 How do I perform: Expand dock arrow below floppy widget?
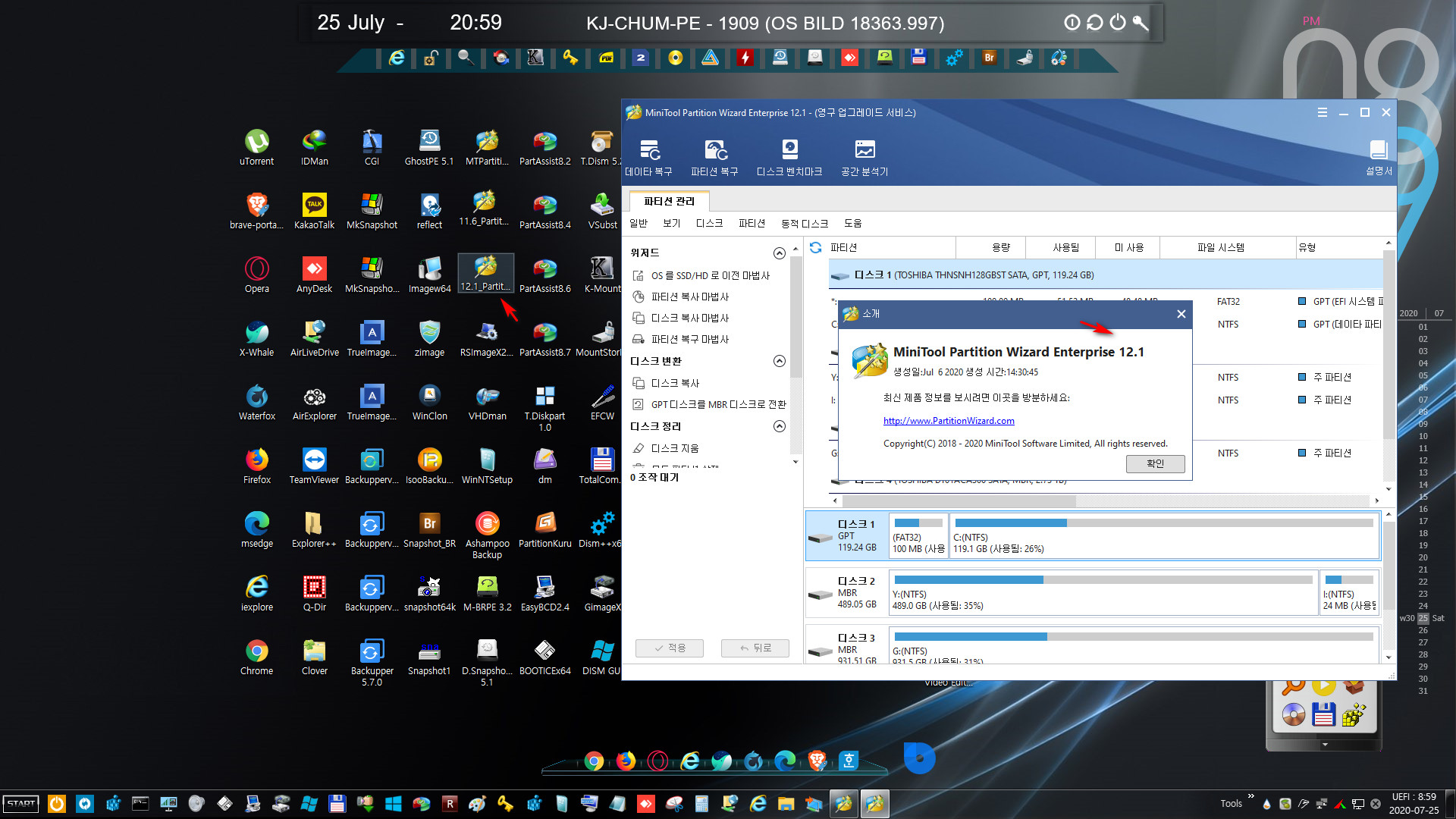tap(1325, 745)
